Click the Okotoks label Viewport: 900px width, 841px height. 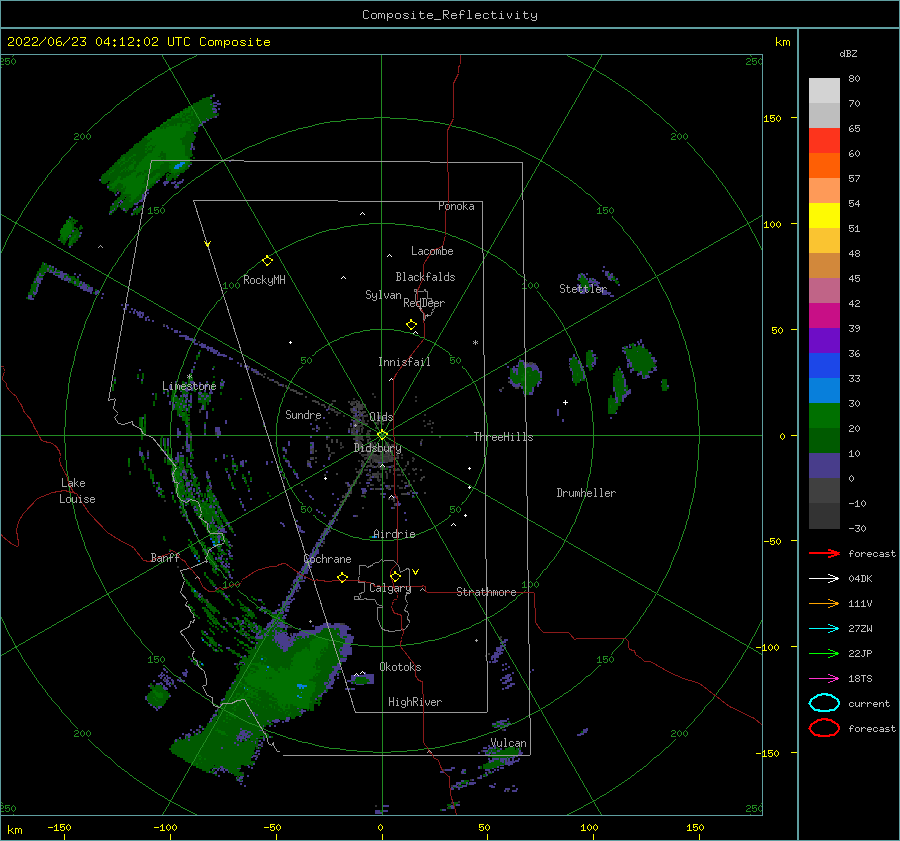coord(400,667)
